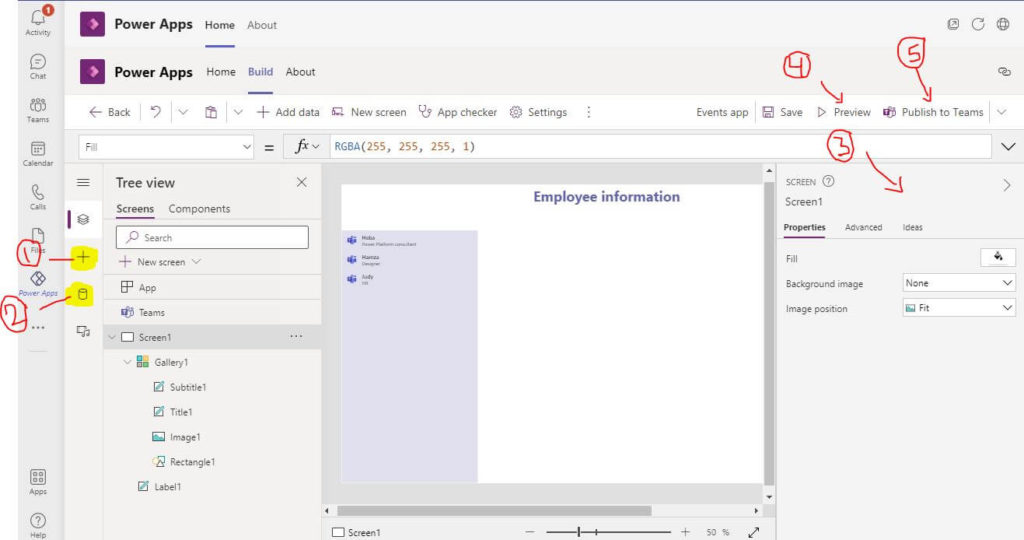Image resolution: width=1024 pixels, height=540 pixels.
Task: Open the Tree view layers icon
Action: (83, 219)
